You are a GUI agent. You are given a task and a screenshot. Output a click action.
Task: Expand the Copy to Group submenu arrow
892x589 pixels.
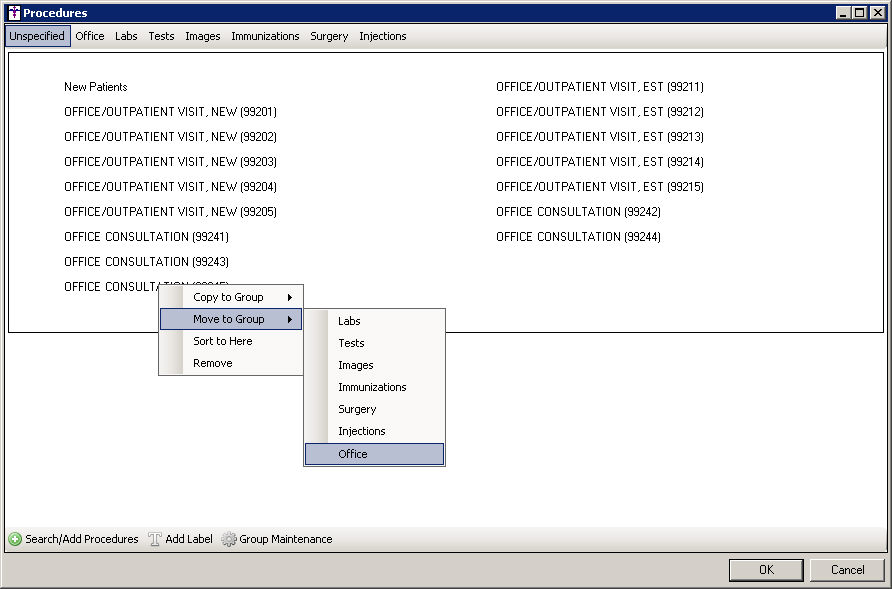point(290,297)
